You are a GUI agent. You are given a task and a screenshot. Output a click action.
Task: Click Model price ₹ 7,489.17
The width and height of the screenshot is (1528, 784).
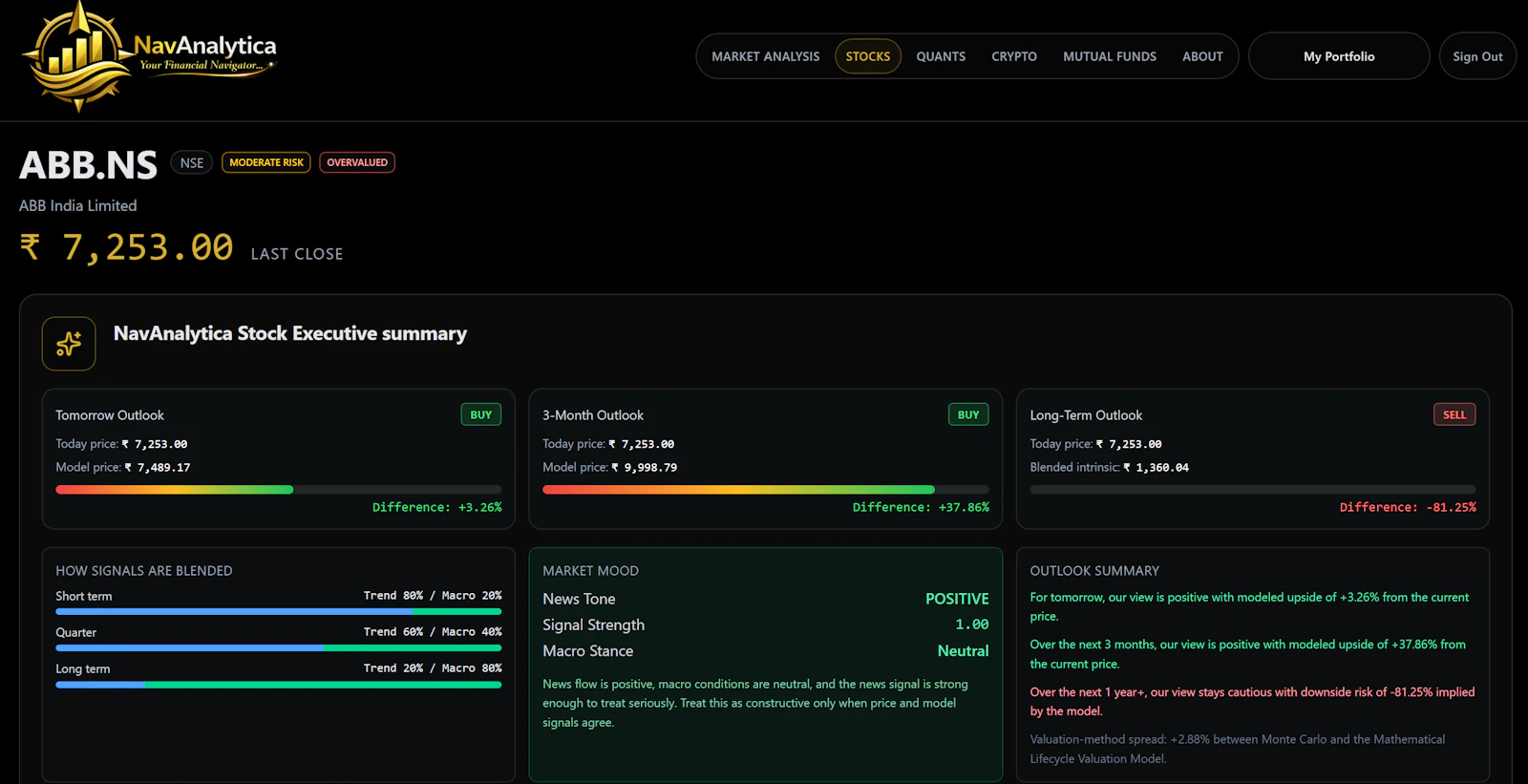click(x=123, y=467)
